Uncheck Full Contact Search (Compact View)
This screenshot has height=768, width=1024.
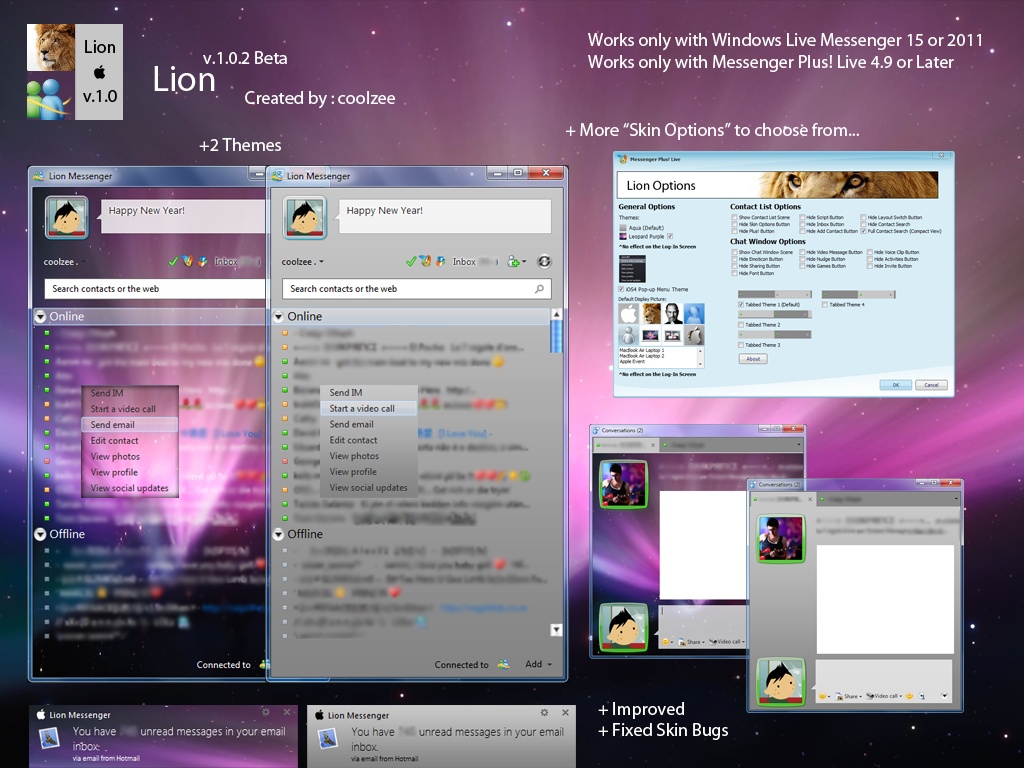point(863,231)
